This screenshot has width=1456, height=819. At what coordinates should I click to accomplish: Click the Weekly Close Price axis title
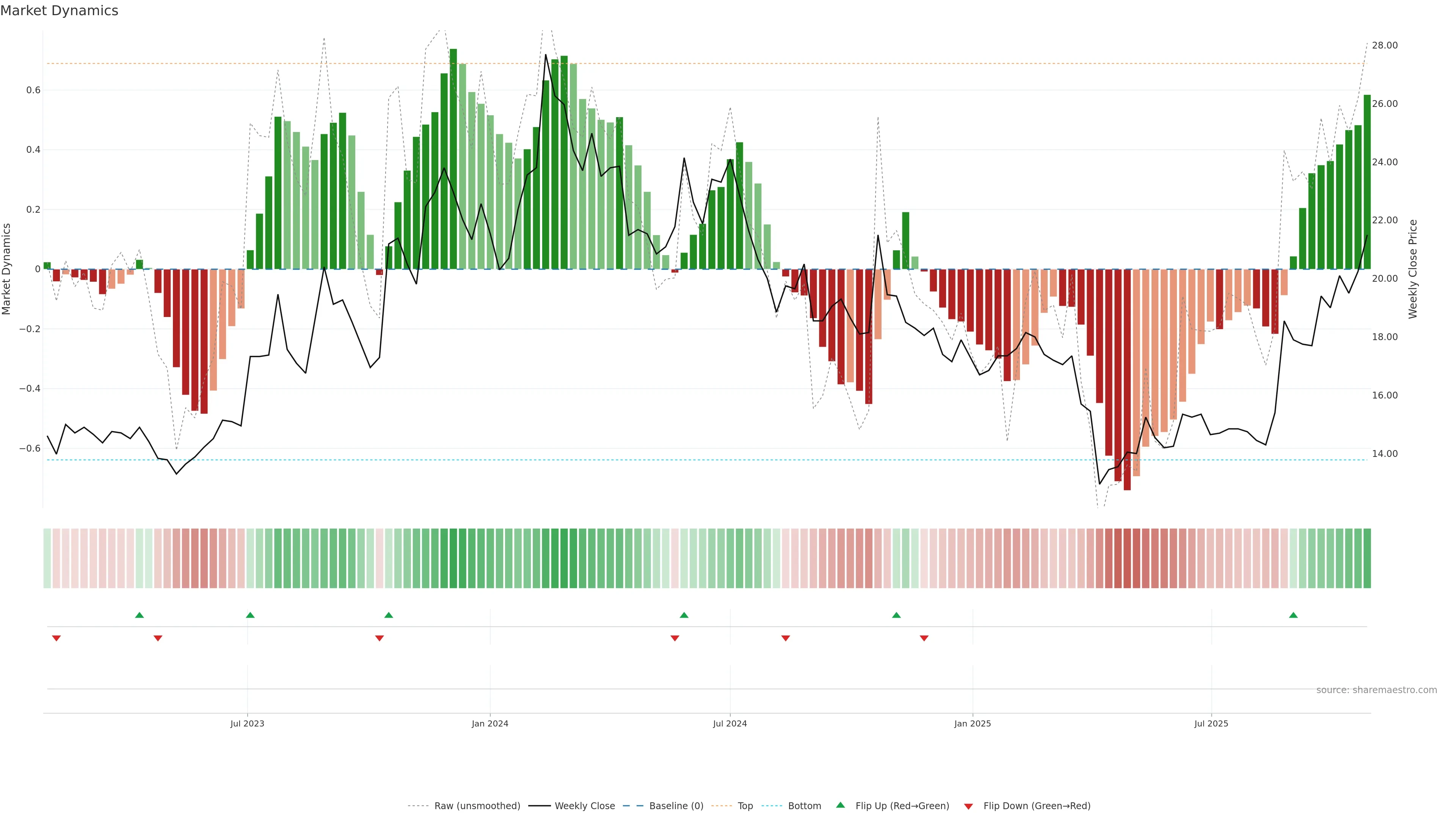[1413, 269]
